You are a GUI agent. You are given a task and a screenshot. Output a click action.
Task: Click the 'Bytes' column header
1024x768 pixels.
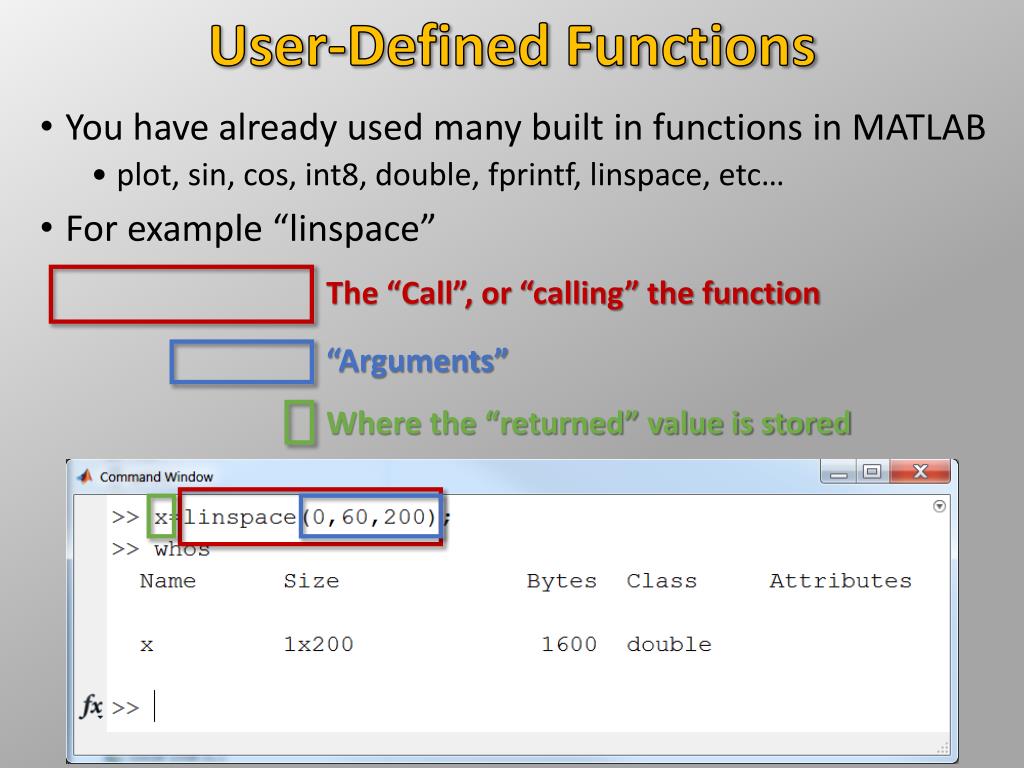point(562,581)
